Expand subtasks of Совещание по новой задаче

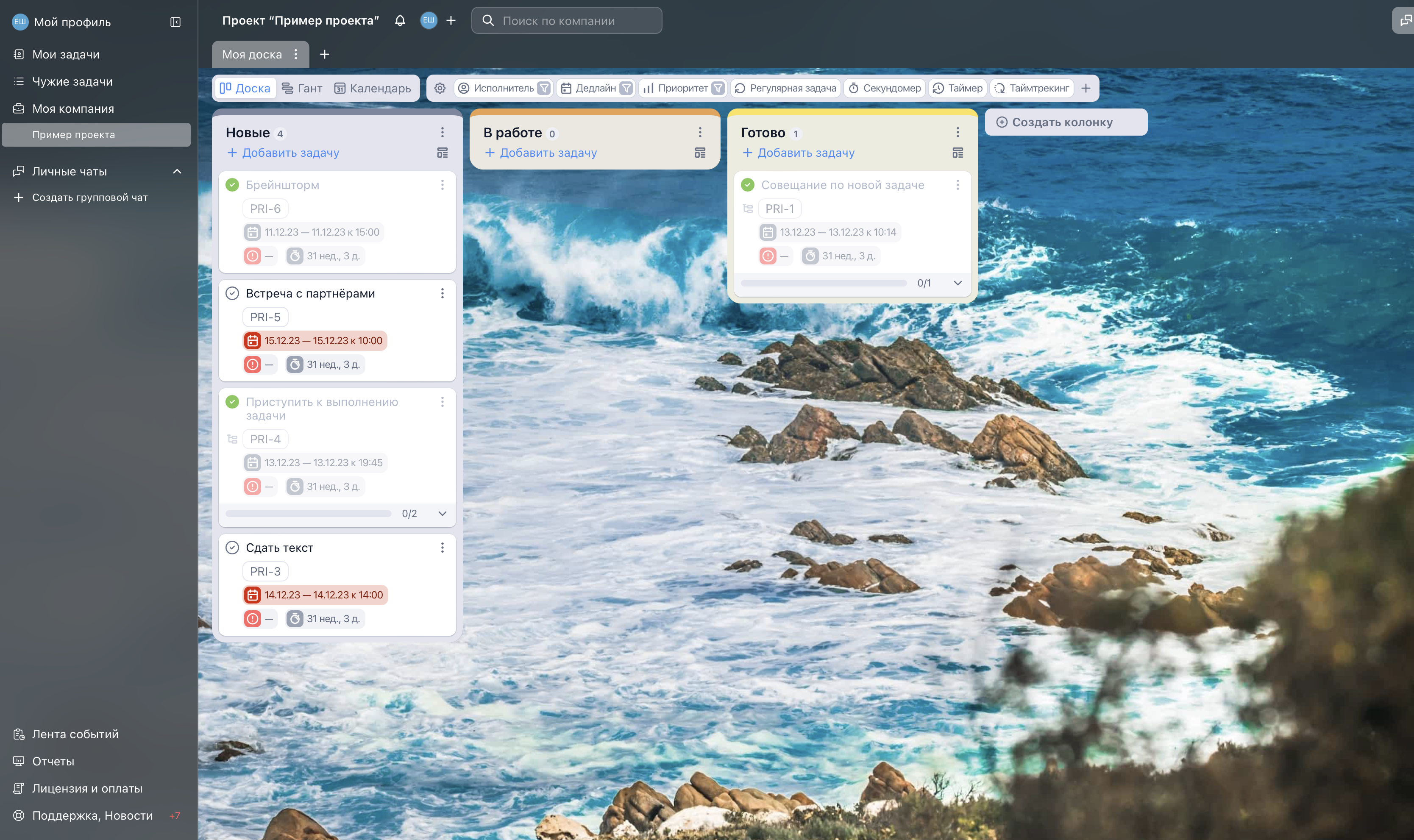[958, 283]
